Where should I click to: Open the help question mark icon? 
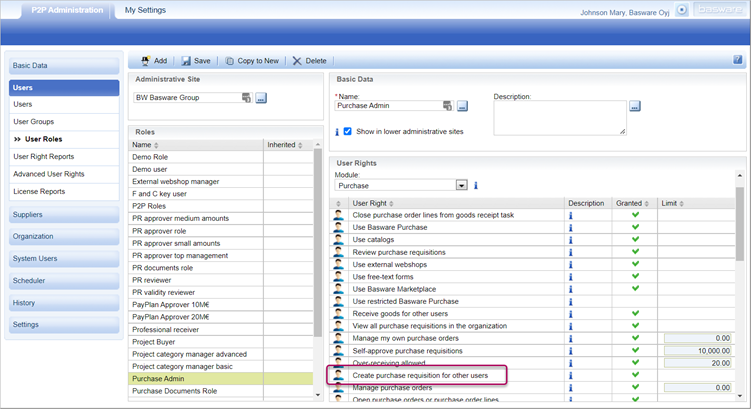point(738,60)
